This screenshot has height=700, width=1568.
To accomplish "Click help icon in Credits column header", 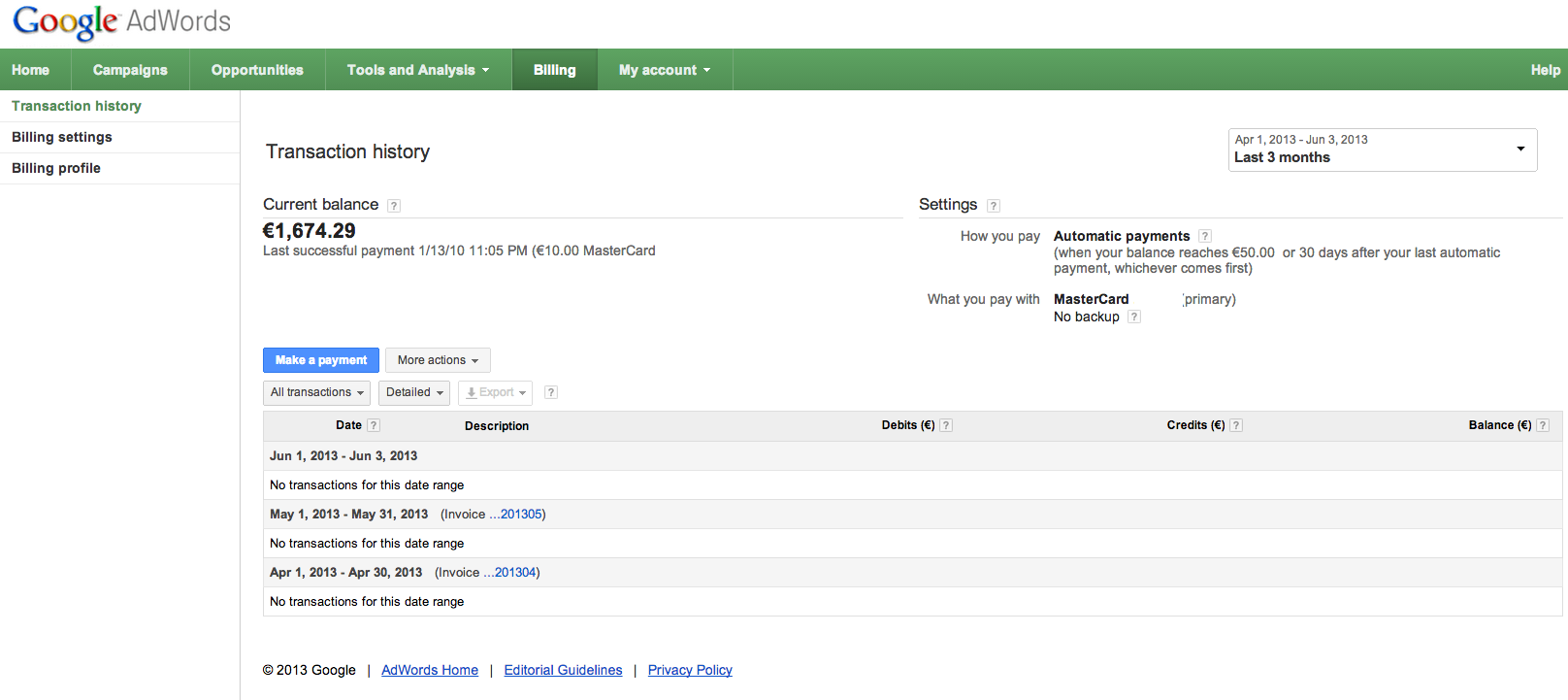I will (1236, 425).
